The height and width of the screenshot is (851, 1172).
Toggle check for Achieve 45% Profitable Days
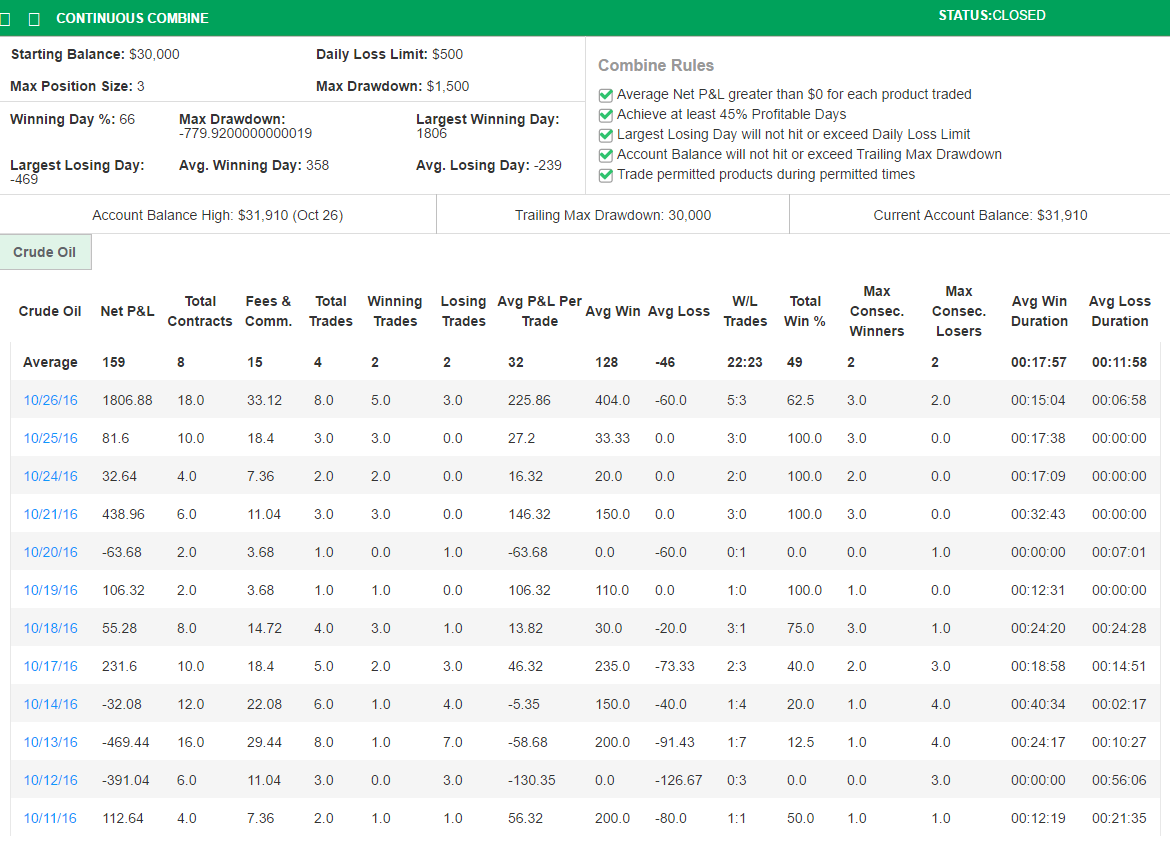click(605, 114)
